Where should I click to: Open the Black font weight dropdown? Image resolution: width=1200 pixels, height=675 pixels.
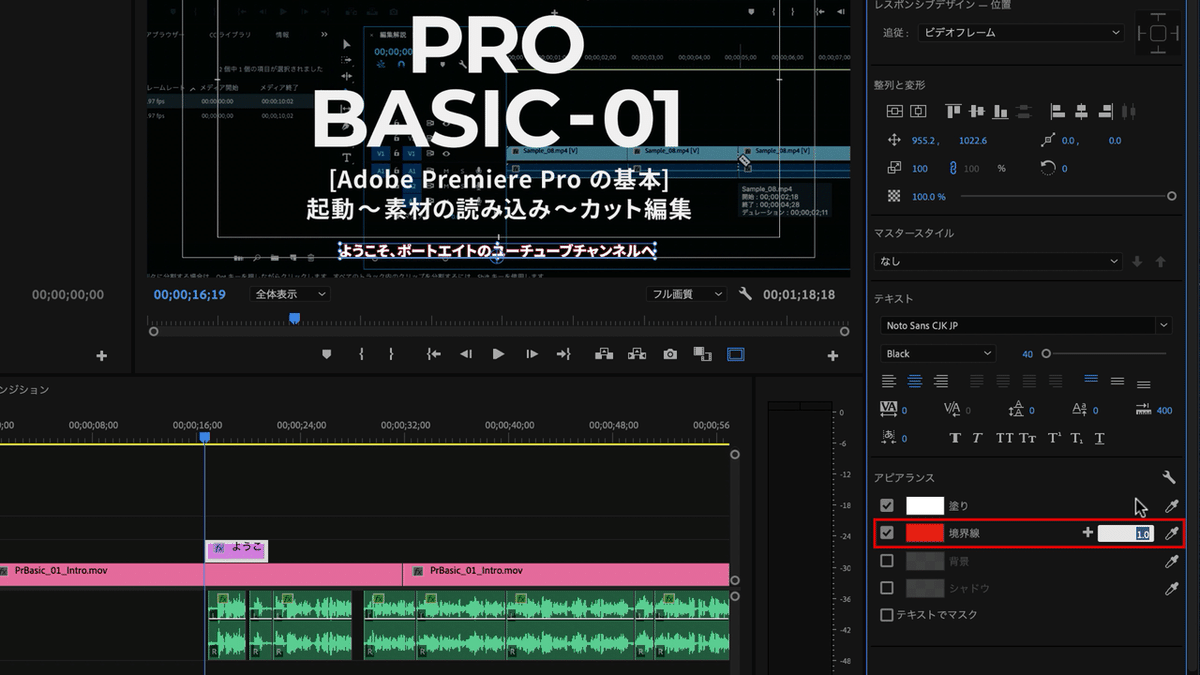[939, 353]
